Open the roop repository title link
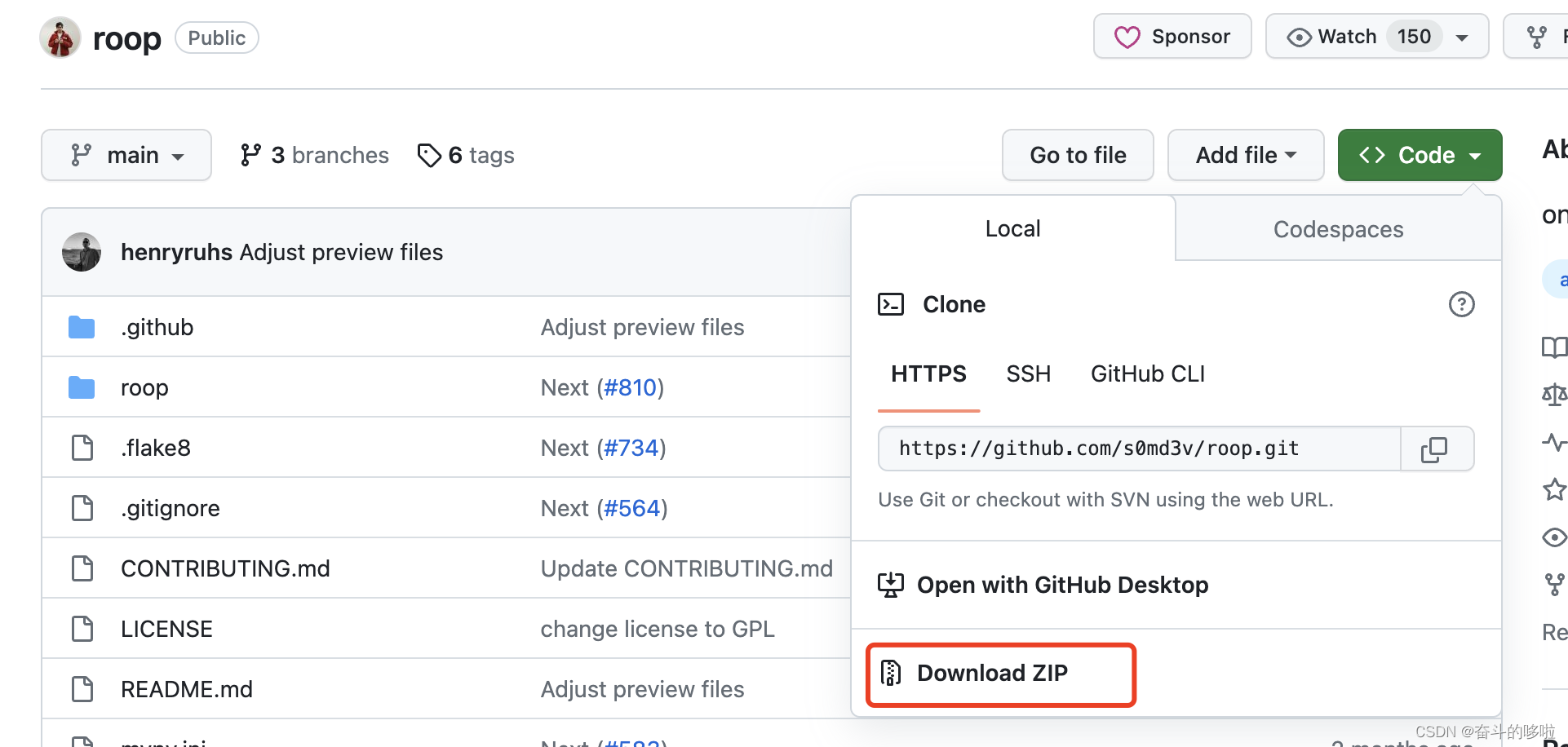1568x747 pixels. (x=127, y=38)
